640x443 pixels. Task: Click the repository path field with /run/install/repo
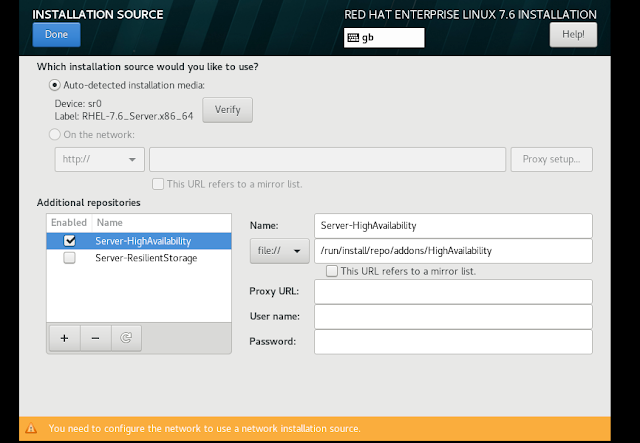coord(453,251)
